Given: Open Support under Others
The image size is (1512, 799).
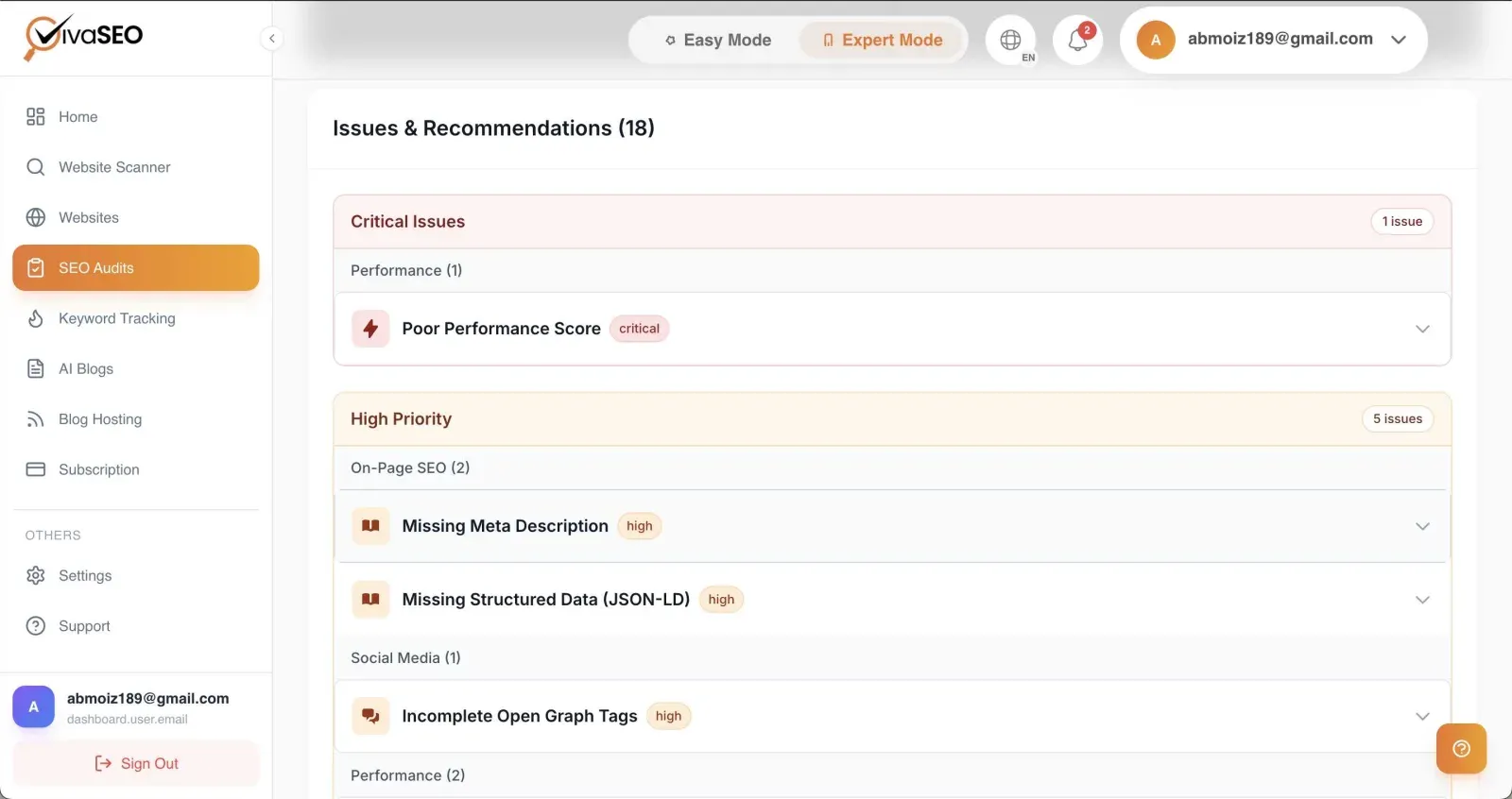Looking at the screenshot, I should 135,626.
